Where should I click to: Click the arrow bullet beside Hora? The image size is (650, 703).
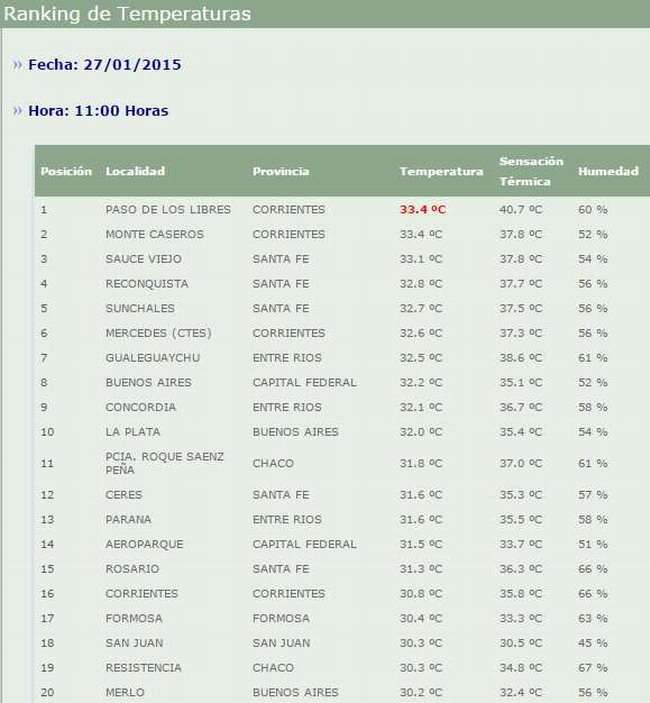(x=17, y=111)
